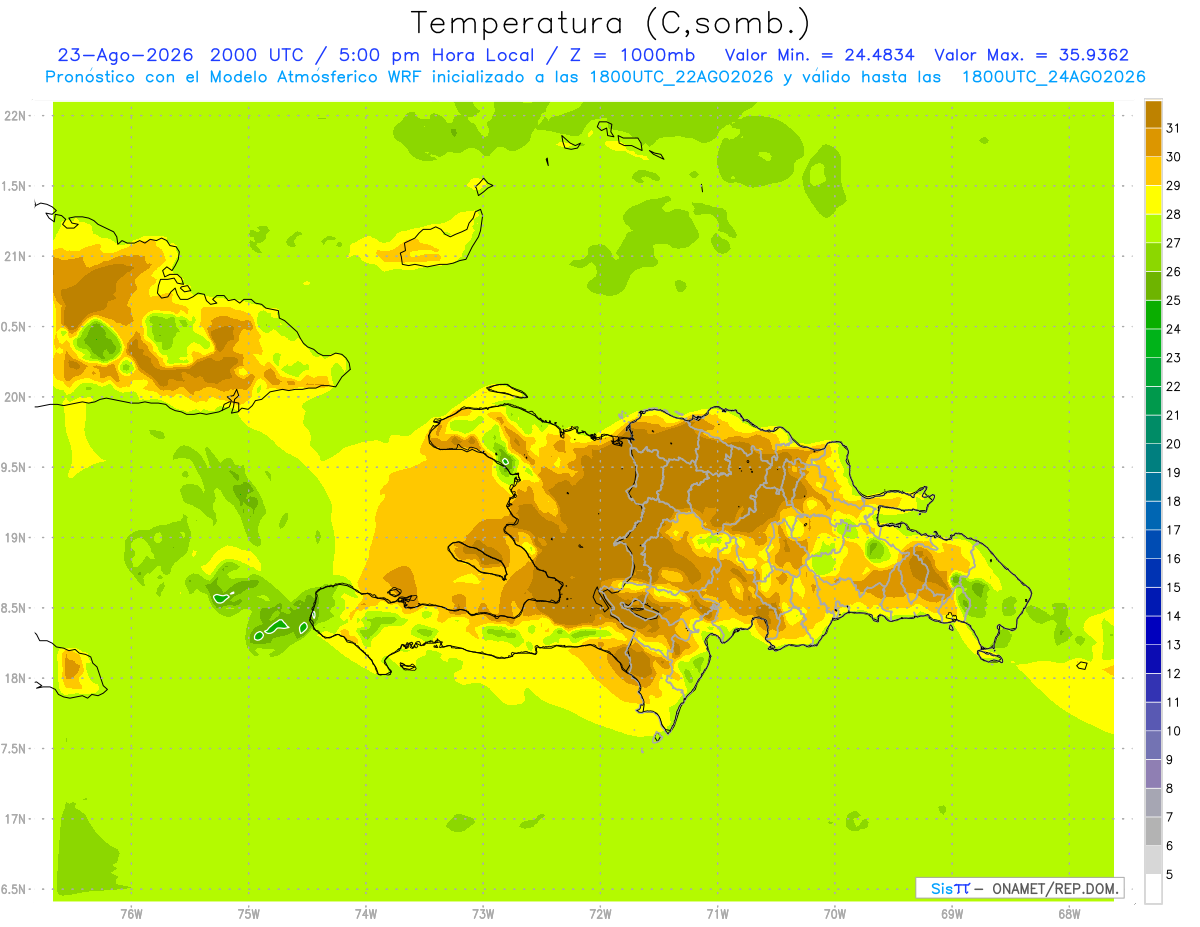This screenshot has width=1200, height=927.
Task: Click the legend value '25'
Action: 1174,300
